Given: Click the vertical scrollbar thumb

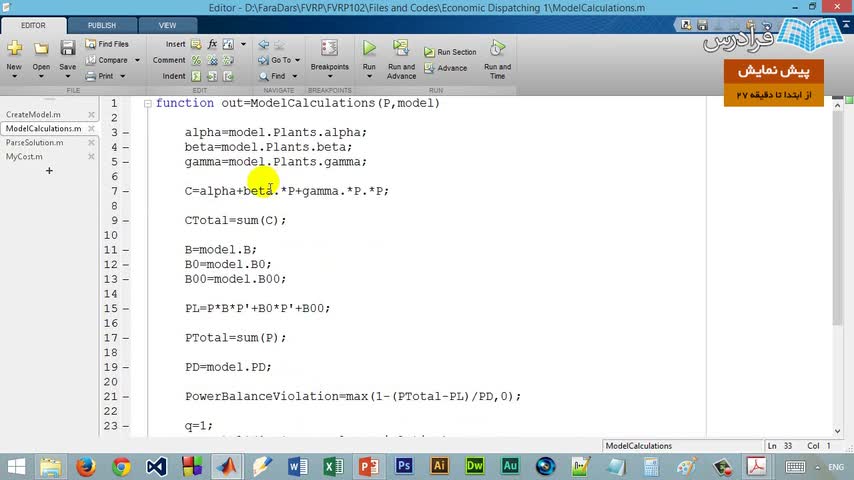Looking at the screenshot, I should click(x=838, y=218).
